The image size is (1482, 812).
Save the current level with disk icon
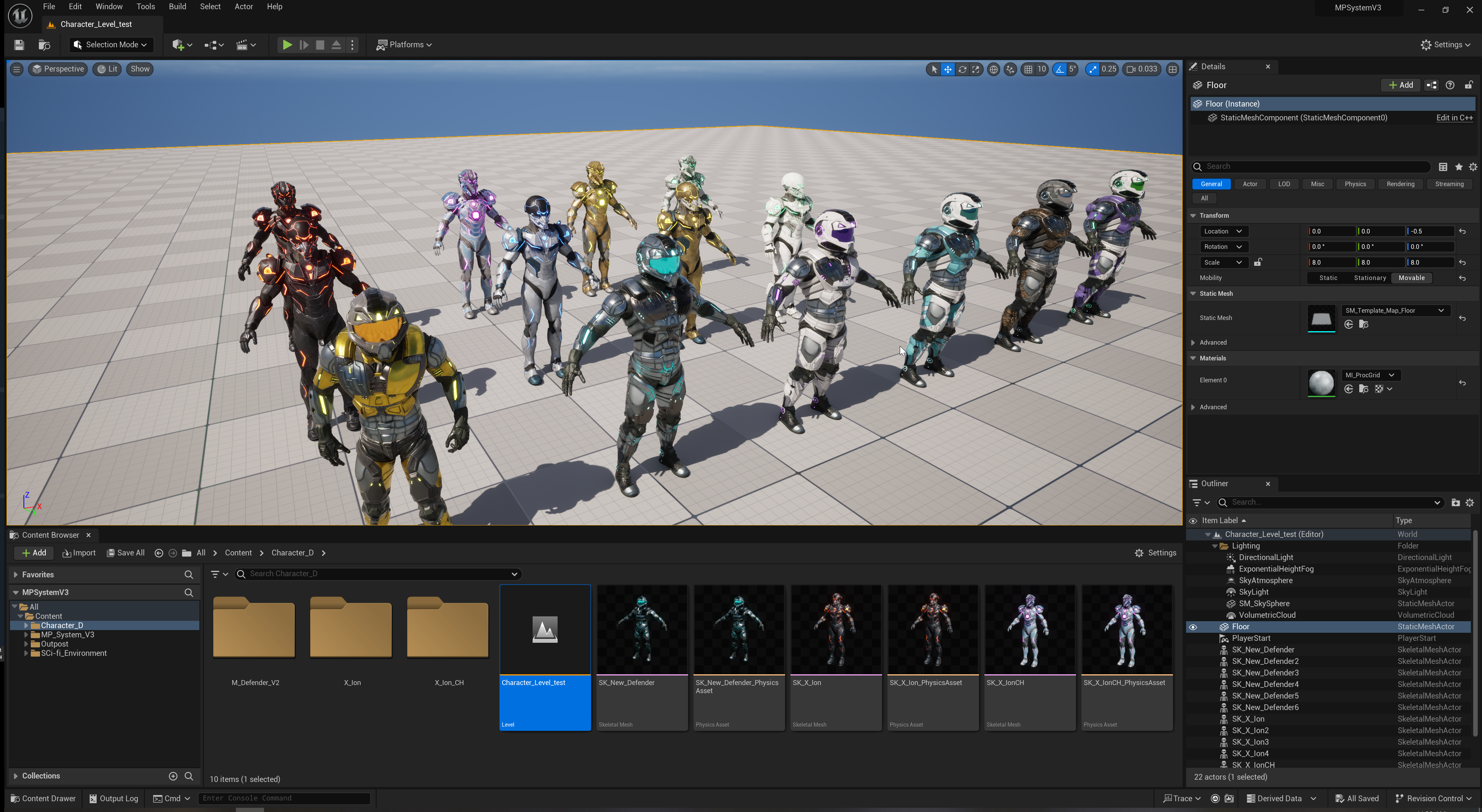coord(19,45)
